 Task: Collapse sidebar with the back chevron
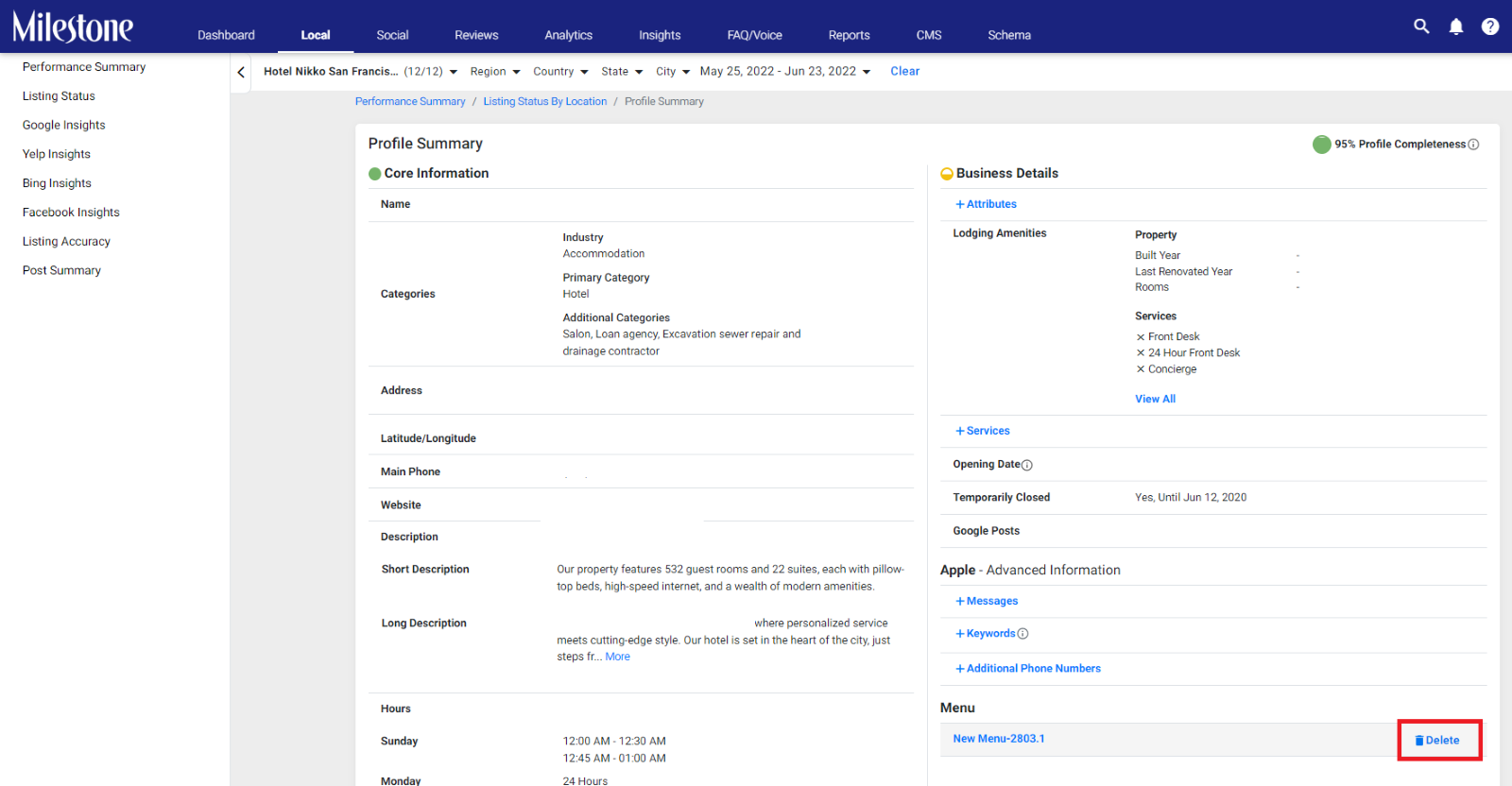(x=241, y=72)
